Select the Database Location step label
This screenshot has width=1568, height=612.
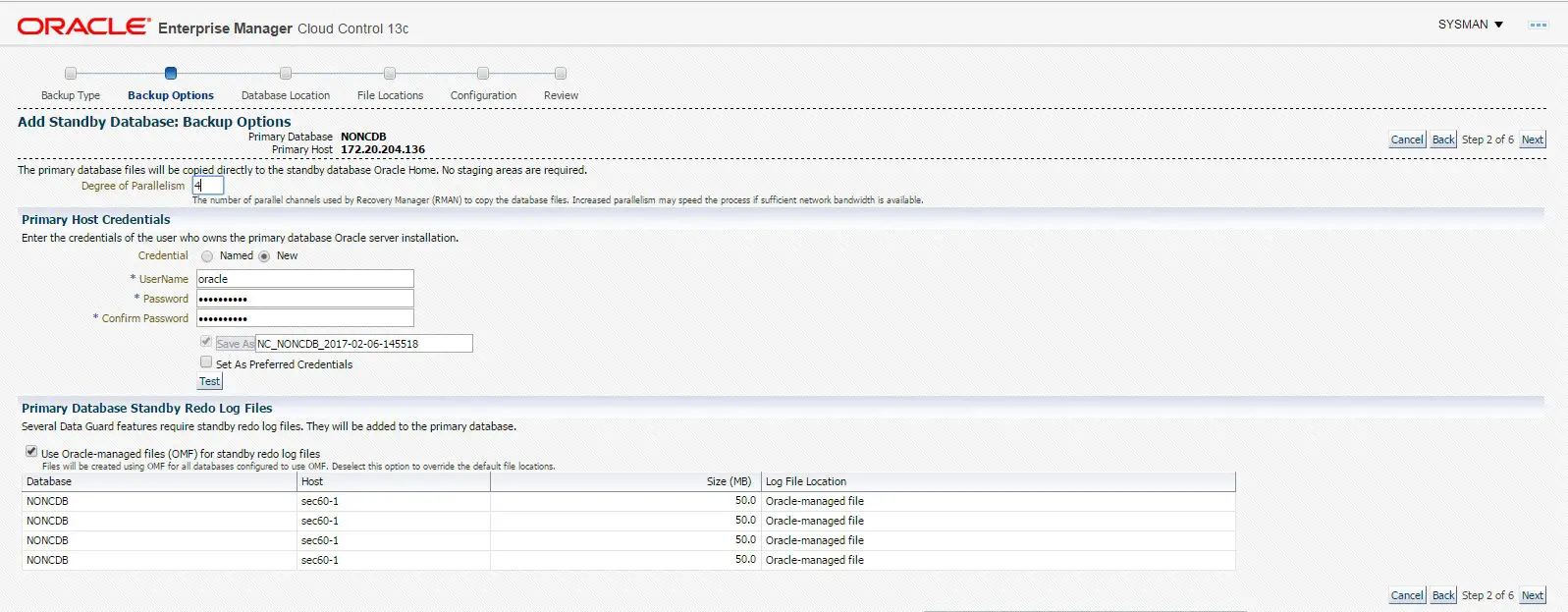[x=286, y=95]
